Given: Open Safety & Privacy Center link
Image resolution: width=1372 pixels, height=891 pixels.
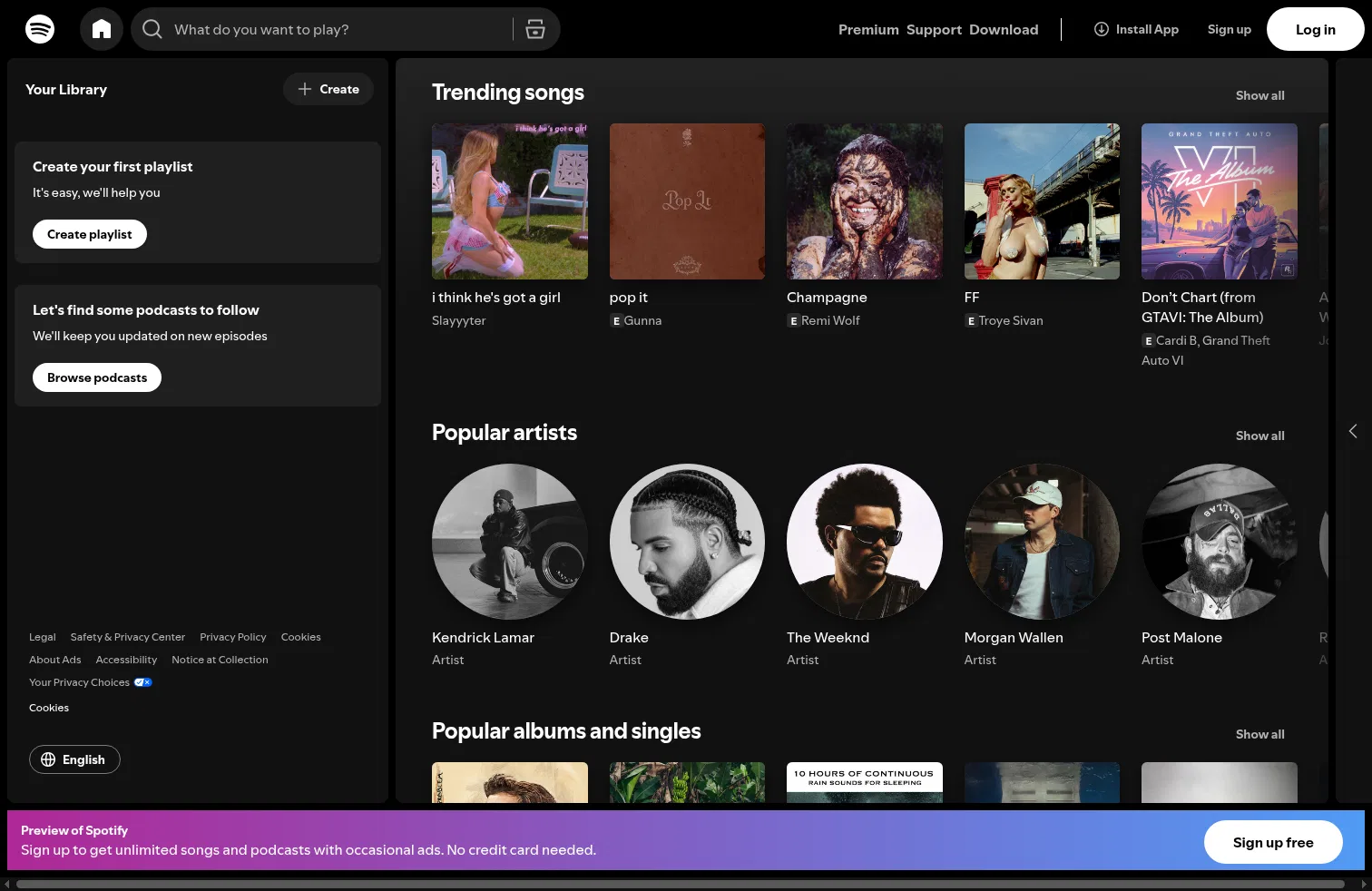Looking at the screenshot, I should coord(128,637).
